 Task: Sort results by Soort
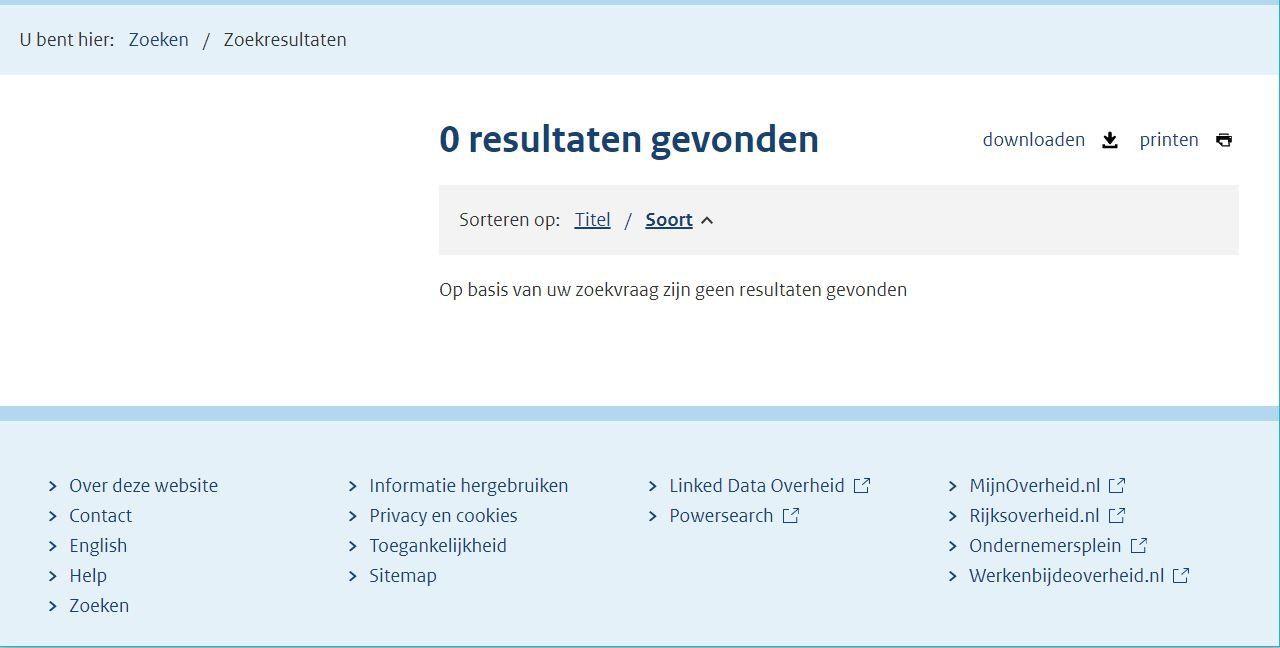click(x=669, y=219)
